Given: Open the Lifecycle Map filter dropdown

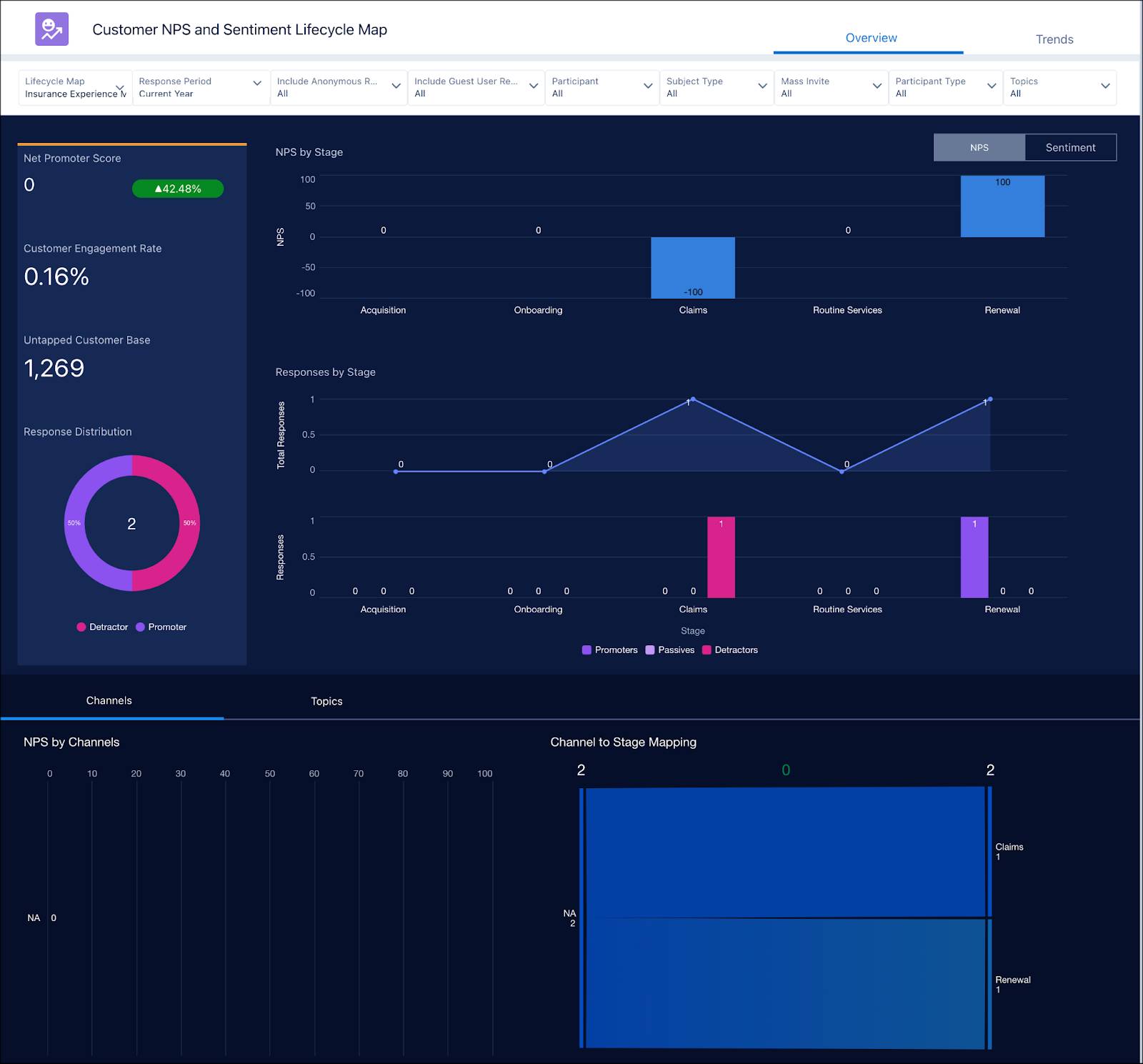Looking at the screenshot, I should (75, 87).
